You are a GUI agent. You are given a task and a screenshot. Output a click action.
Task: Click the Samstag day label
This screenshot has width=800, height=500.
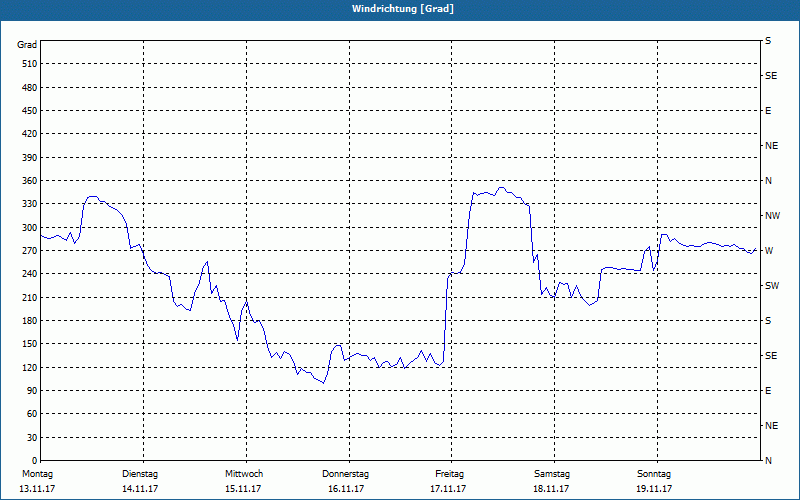(552, 474)
